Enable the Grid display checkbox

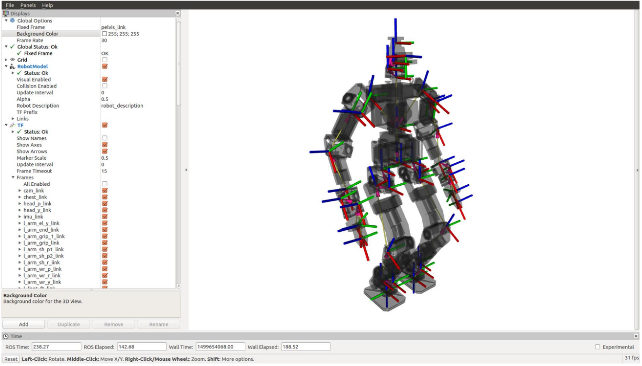pos(105,60)
